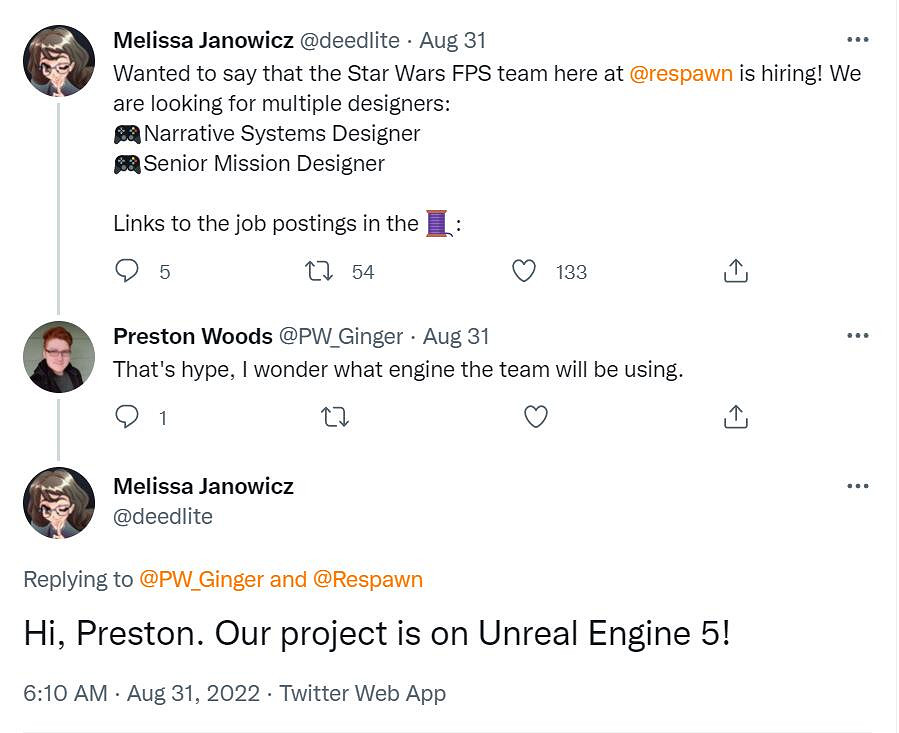Open more options on the first tweet

pos(857,40)
